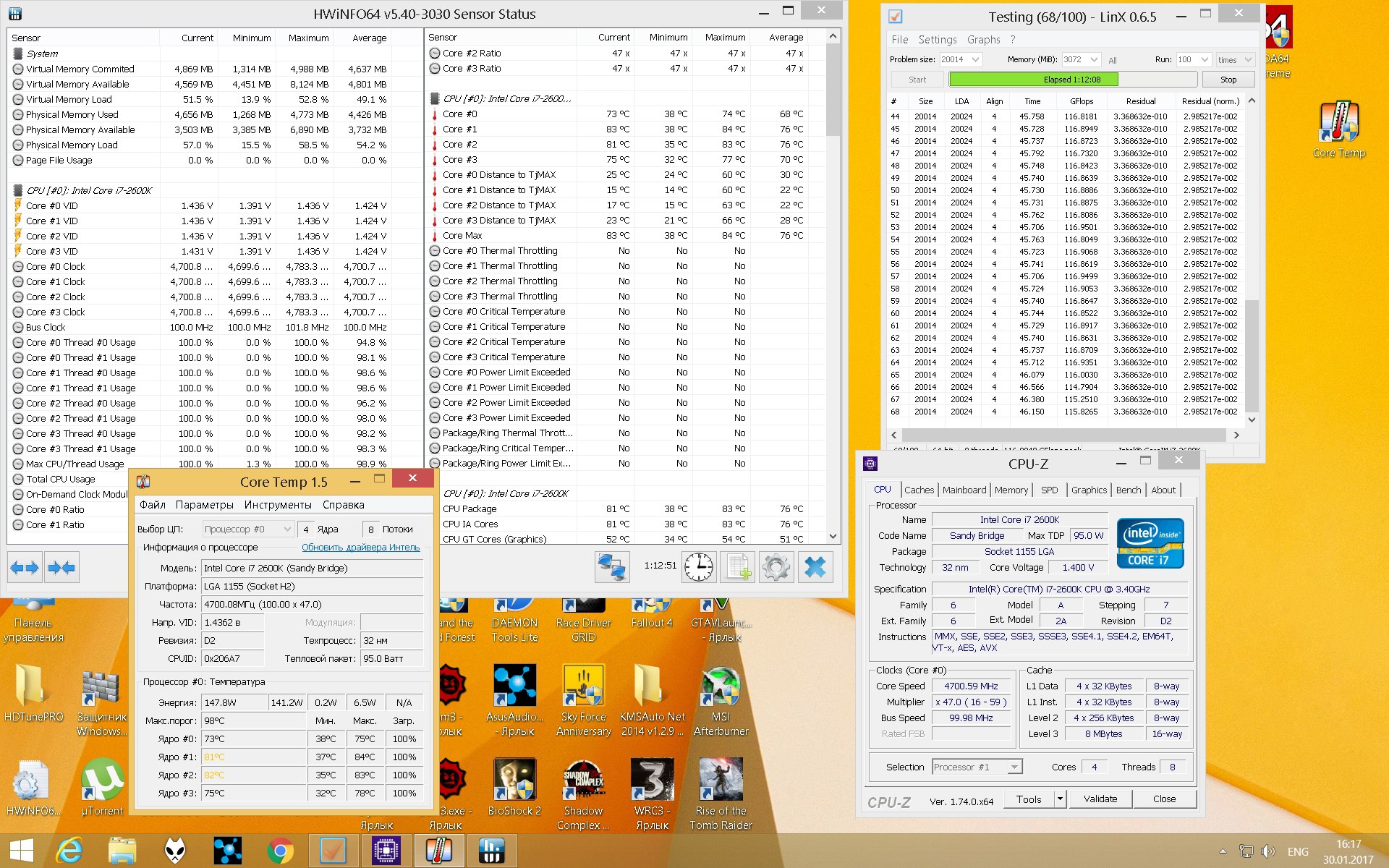Open HWiNFO remote network monitor icon
Viewport: 1389px width, 868px height.
pyautogui.click(x=612, y=567)
